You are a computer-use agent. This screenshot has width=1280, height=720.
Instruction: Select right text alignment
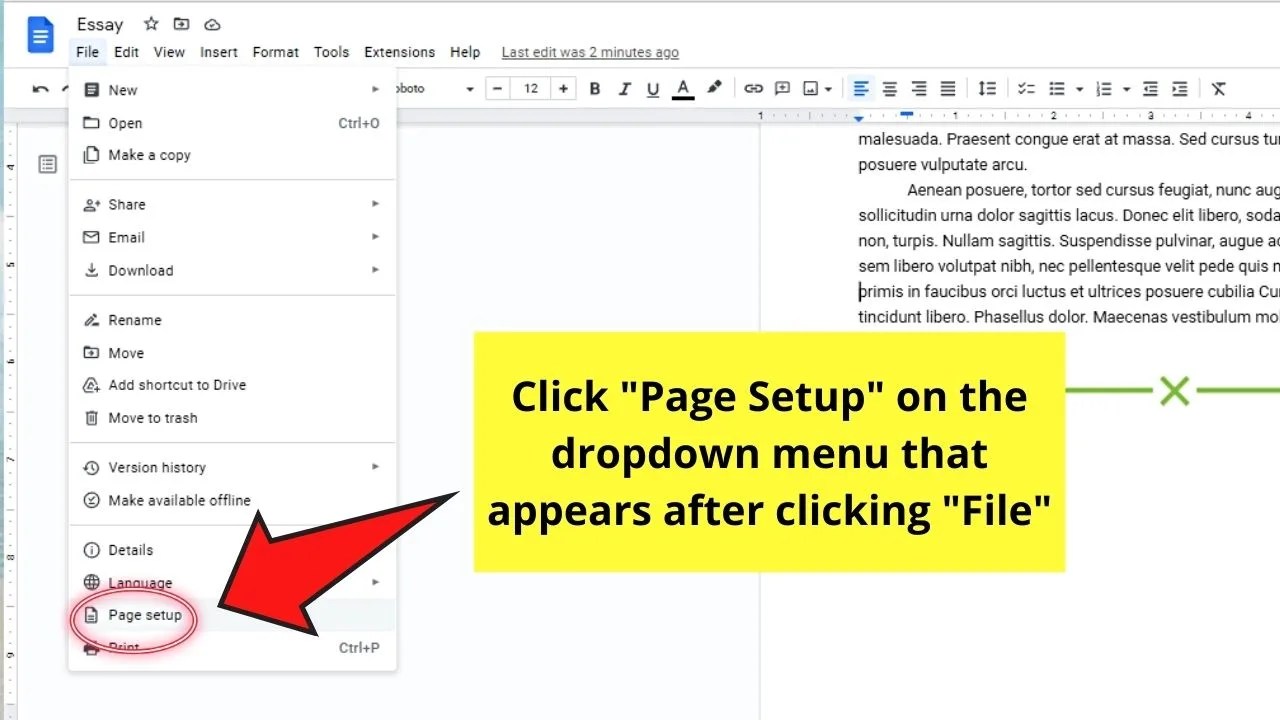(918, 88)
